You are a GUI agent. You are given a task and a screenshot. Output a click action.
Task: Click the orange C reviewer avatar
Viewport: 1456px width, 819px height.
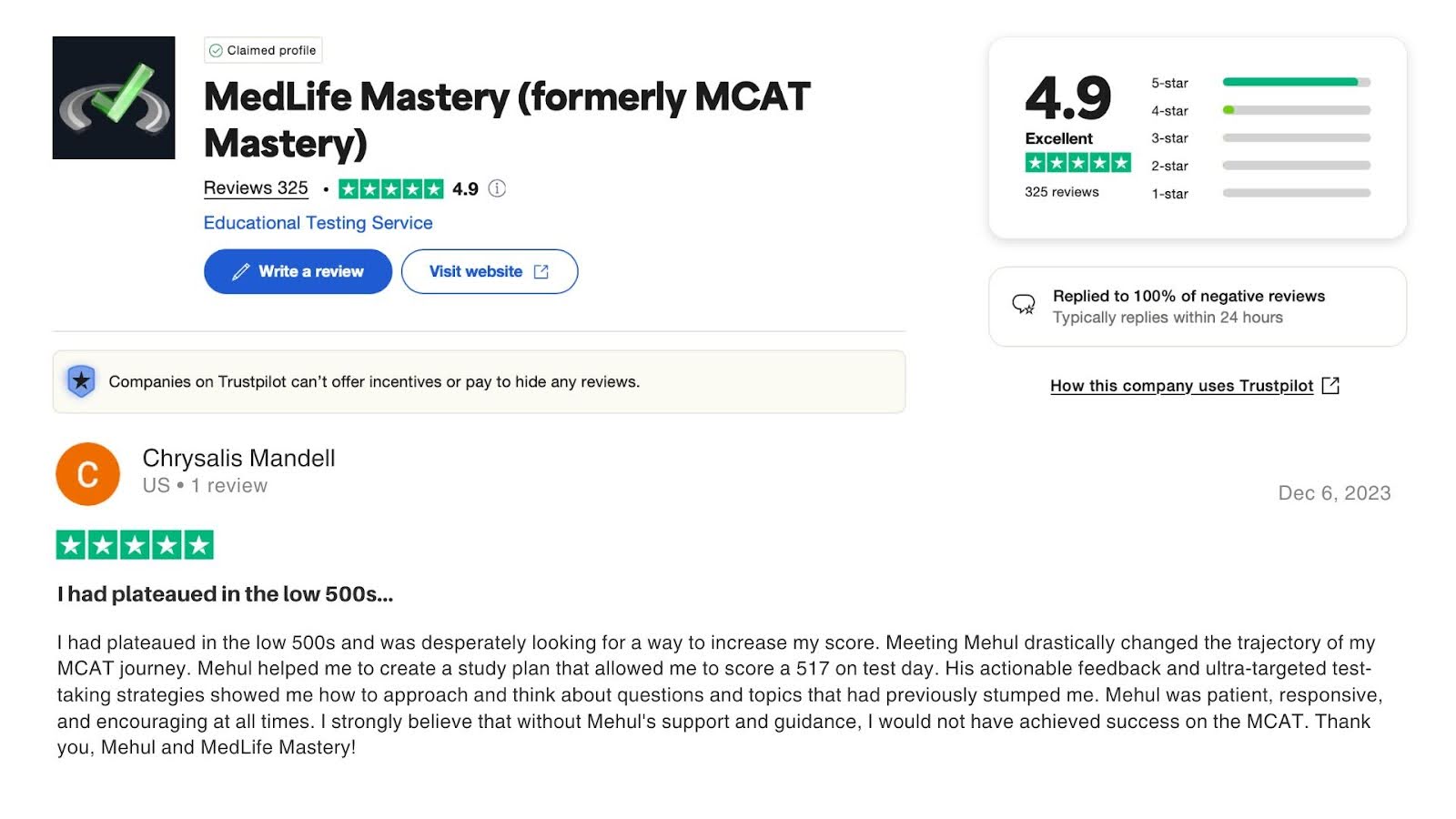pos(87,474)
